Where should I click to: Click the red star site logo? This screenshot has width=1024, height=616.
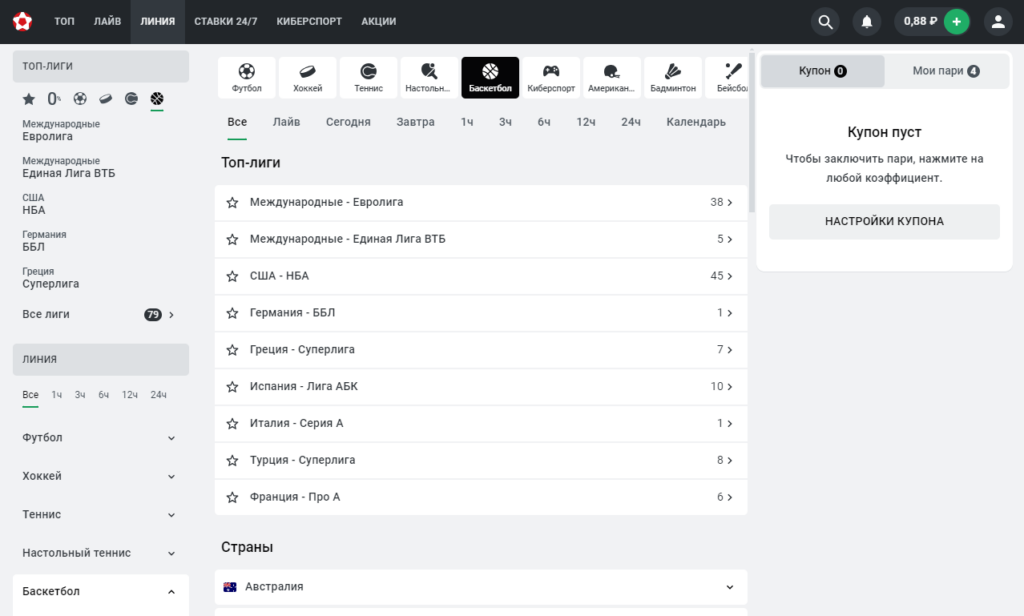pyautogui.click(x=22, y=22)
